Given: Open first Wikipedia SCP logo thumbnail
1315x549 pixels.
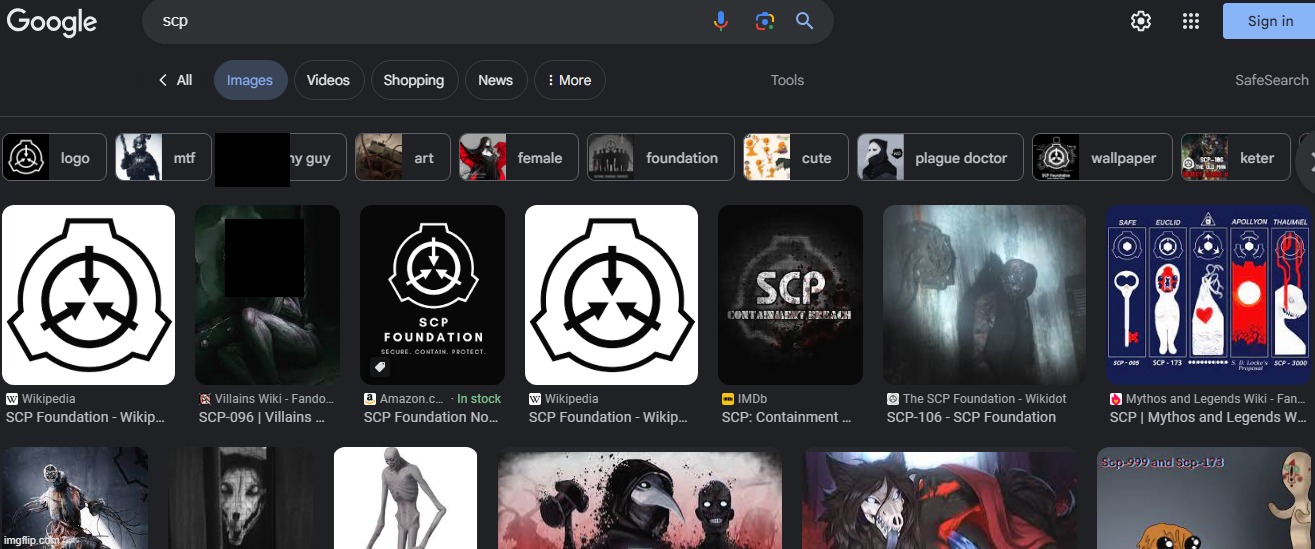Looking at the screenshot, I should (88, 295).
